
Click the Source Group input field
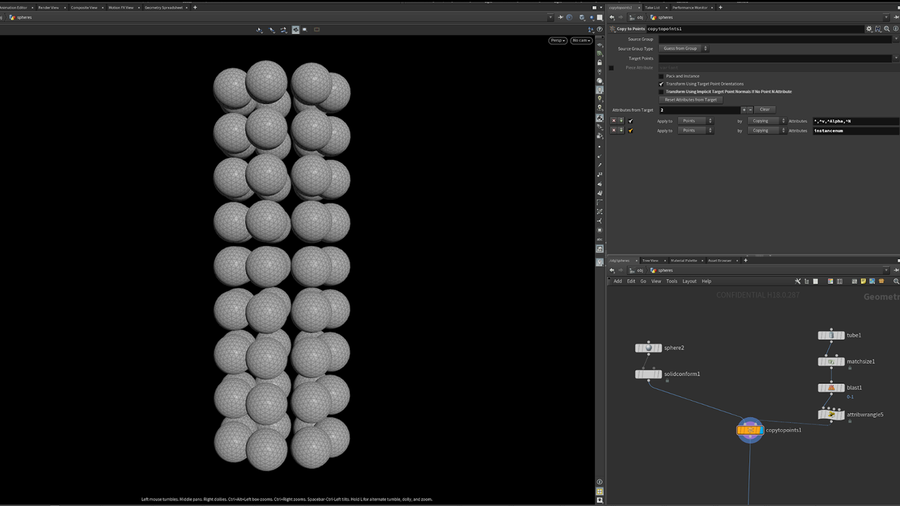coord(775,39)
